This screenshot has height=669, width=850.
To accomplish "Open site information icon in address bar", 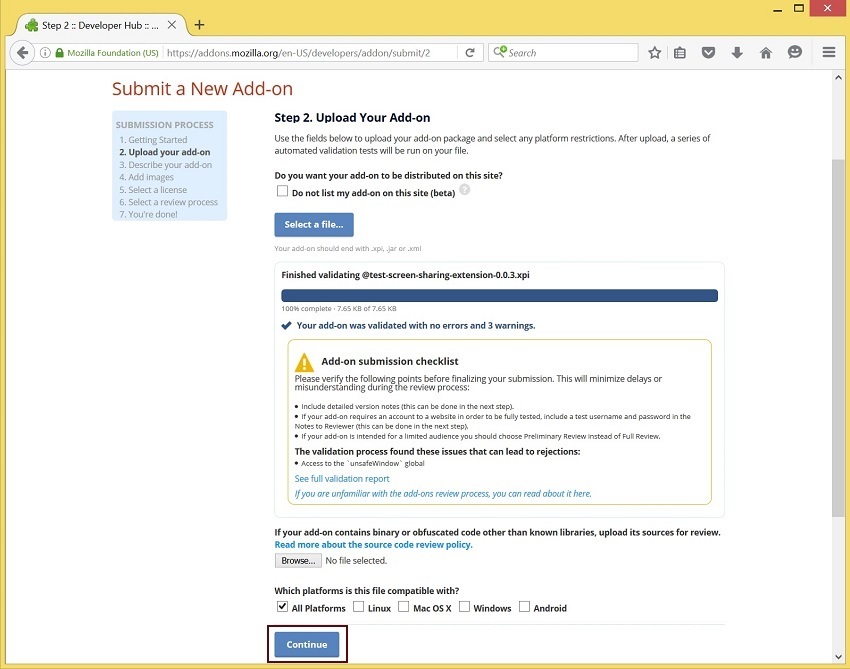I will point(46,53).
